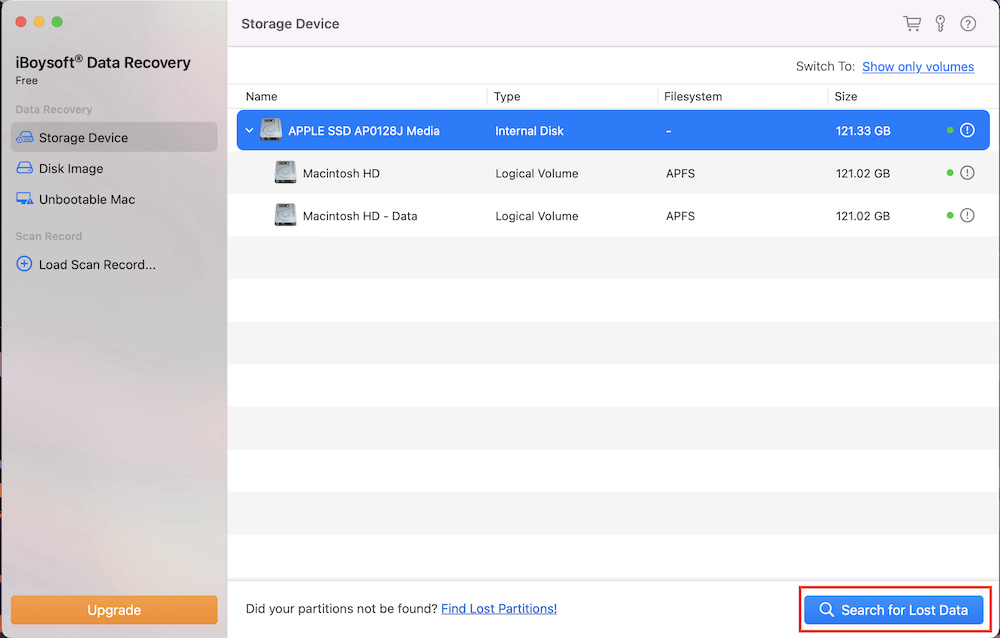The width and height of the screenshot is (1000, 638).
Task: Select the APPLE SSD AP0128J Media name
Action: (x=364, y=131)
